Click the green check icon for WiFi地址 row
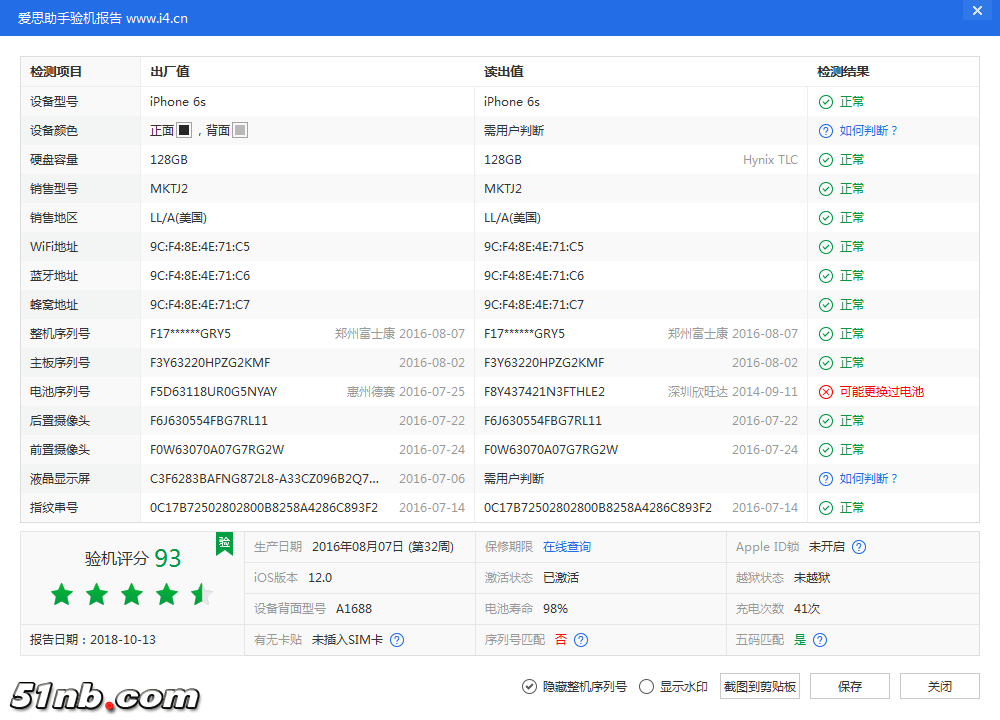The height and width of the screenshot is (720, 1000). [x=825, y=246]
